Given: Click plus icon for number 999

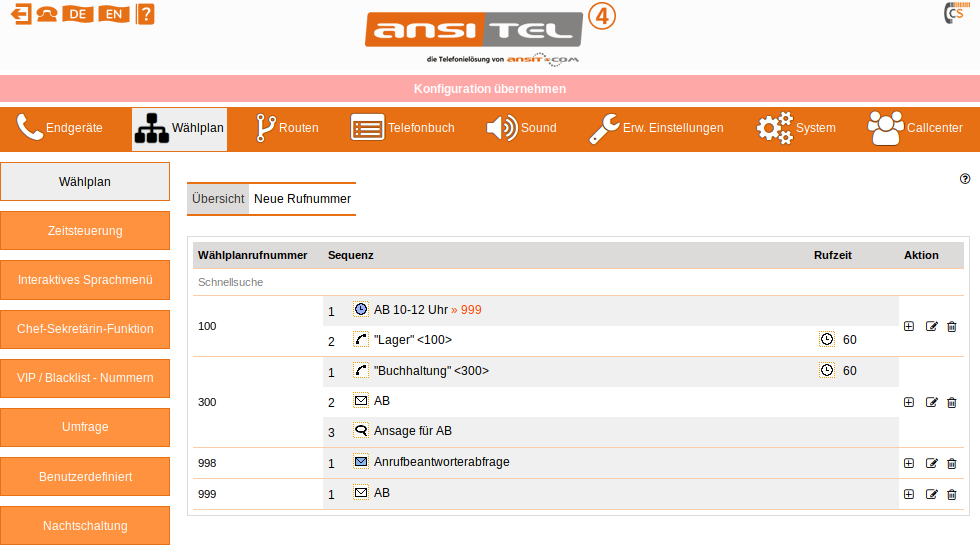Looking at the screenshot, I should [909, 494].
